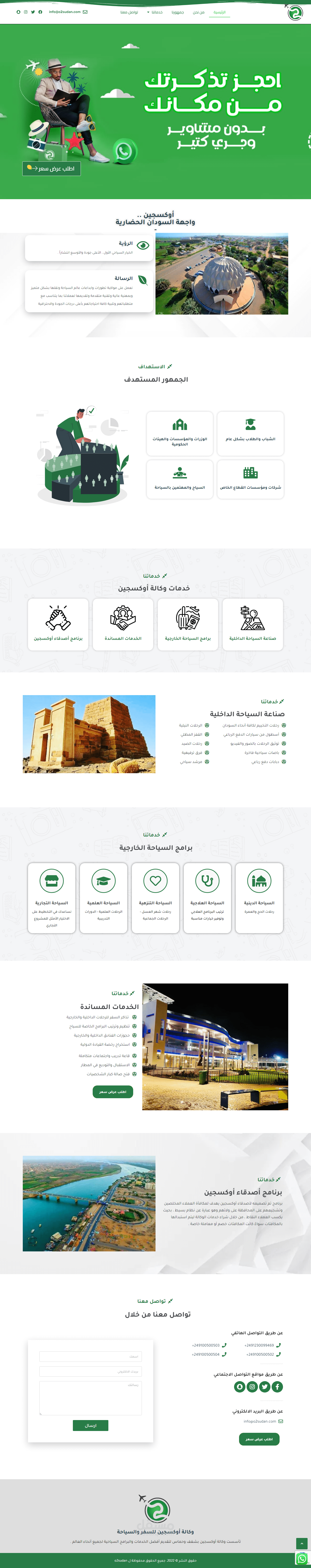Focus the message textarea in the contact form
This screenshot has height=1568, width=311.
[91, 1398]
